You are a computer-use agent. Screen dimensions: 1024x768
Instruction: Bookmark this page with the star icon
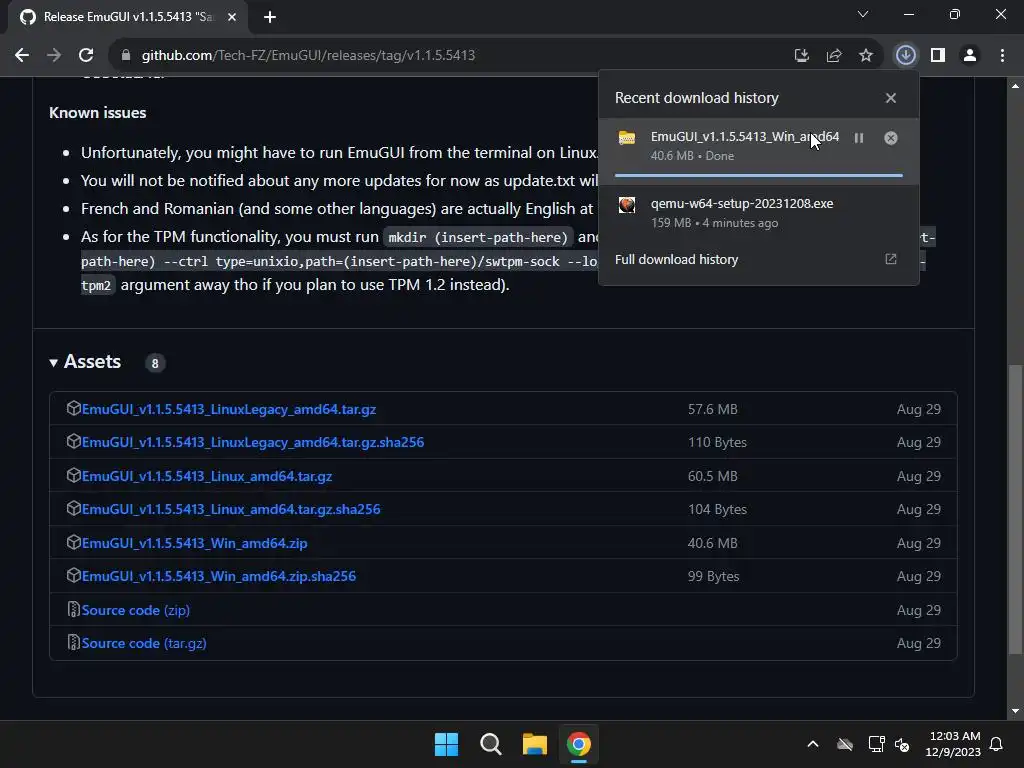coord(865,56)
